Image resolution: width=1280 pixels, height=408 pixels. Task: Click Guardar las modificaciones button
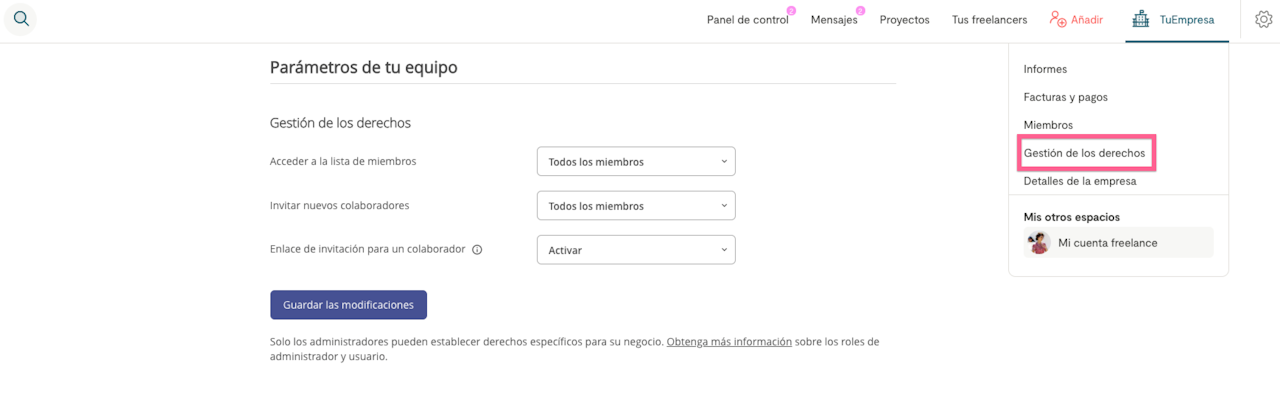point(348,305)
